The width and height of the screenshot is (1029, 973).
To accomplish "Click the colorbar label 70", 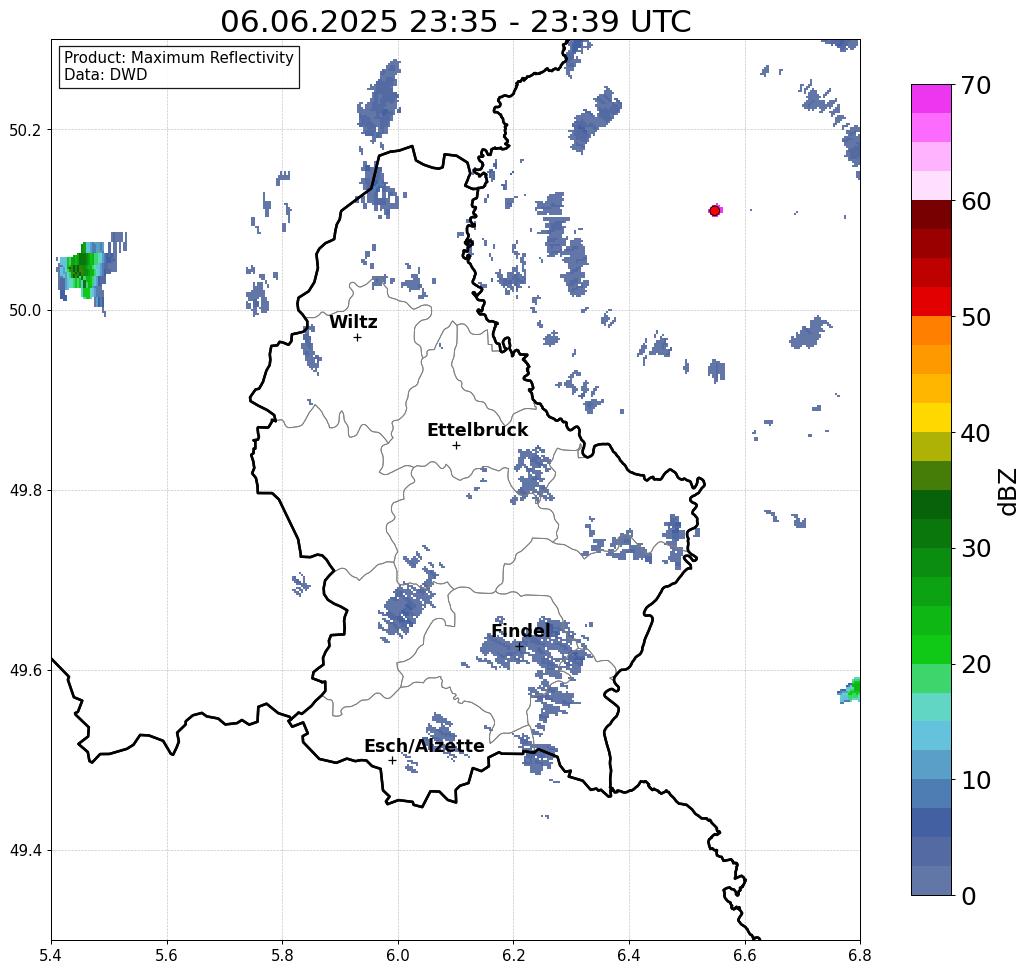I will 975,85.
